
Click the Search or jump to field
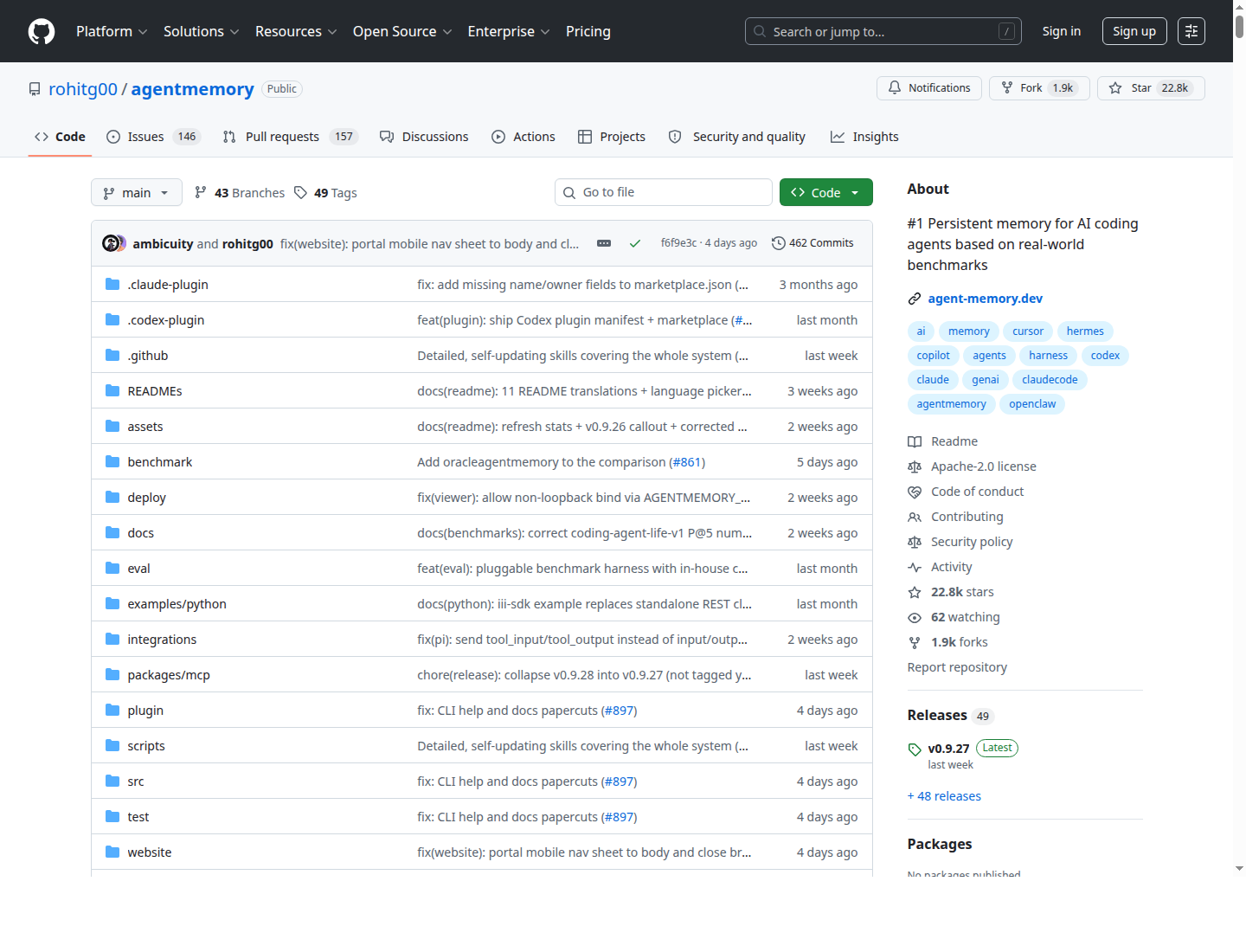[x=883, y=31]
